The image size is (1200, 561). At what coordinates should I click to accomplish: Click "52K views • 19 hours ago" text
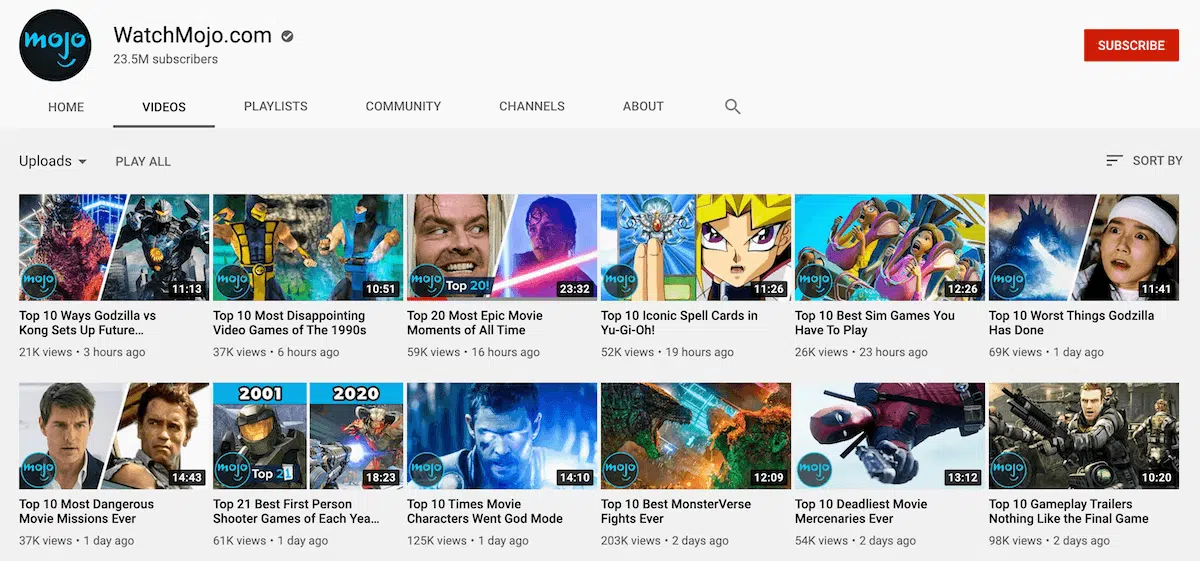tap(667, 352)
